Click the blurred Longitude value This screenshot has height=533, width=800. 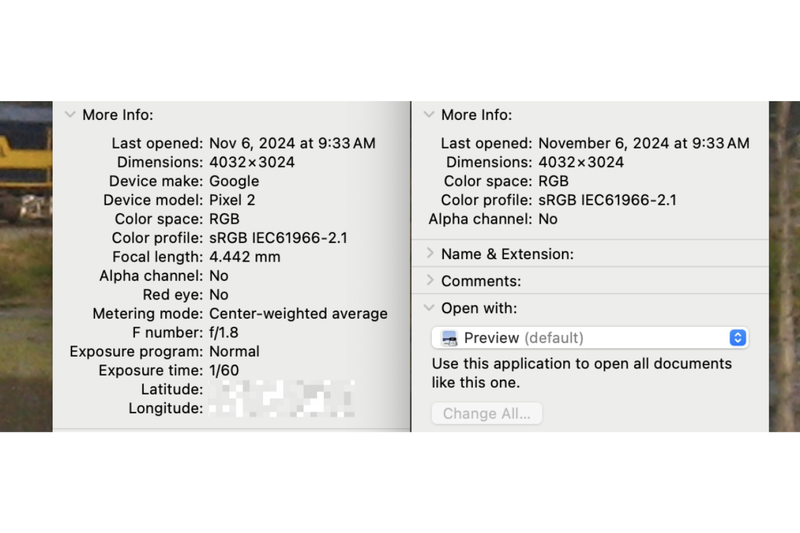point(280,408)
